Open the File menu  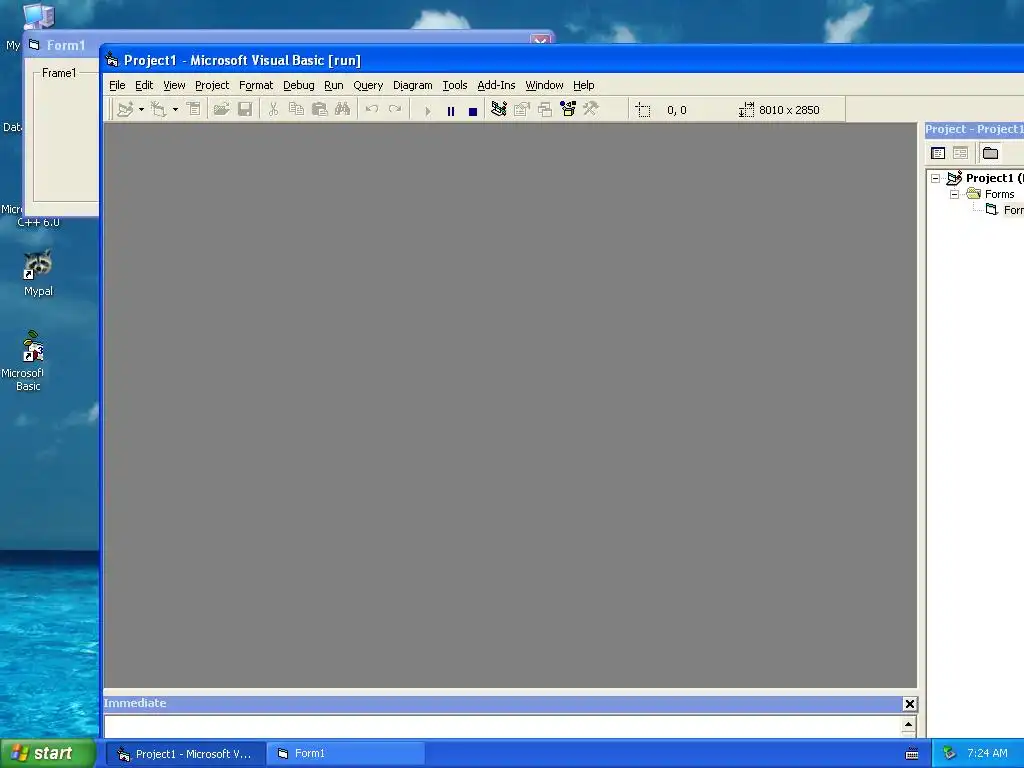(118, 85)
